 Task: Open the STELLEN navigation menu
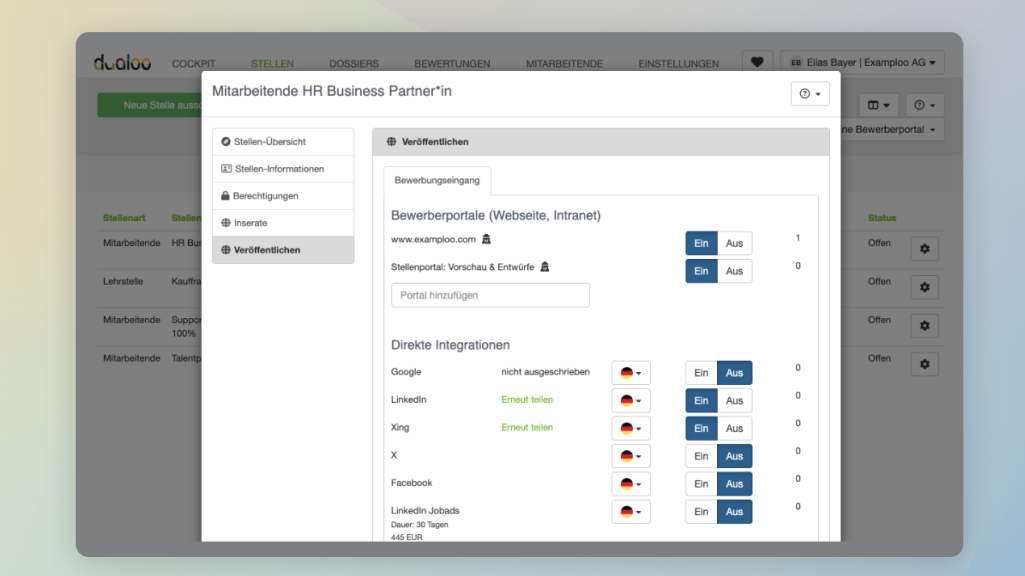click(x=272, y=63)
